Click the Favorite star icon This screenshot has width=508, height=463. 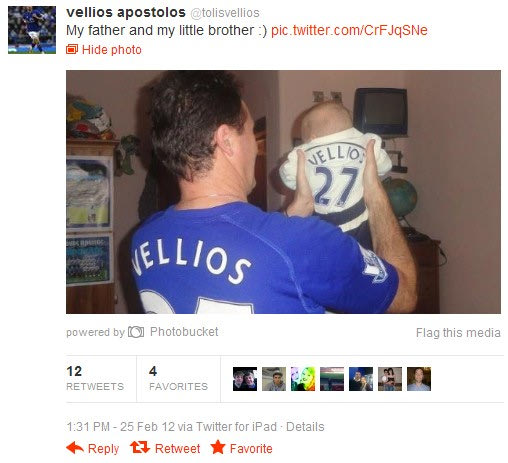click(x=218, y=447)
